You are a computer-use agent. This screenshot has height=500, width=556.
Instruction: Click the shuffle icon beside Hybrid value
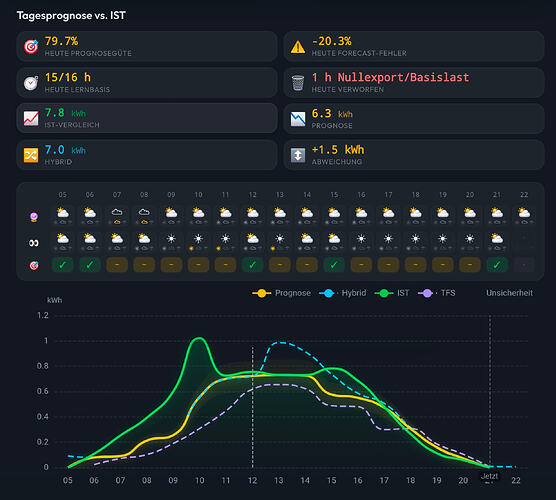[x=31, y=155]
